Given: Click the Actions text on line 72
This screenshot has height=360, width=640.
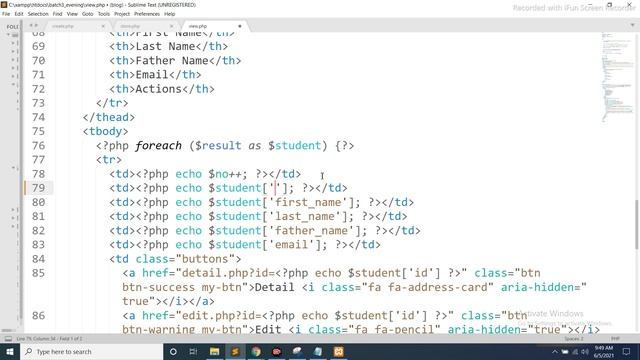Looking at the screenshot, I should coord(158,89).
